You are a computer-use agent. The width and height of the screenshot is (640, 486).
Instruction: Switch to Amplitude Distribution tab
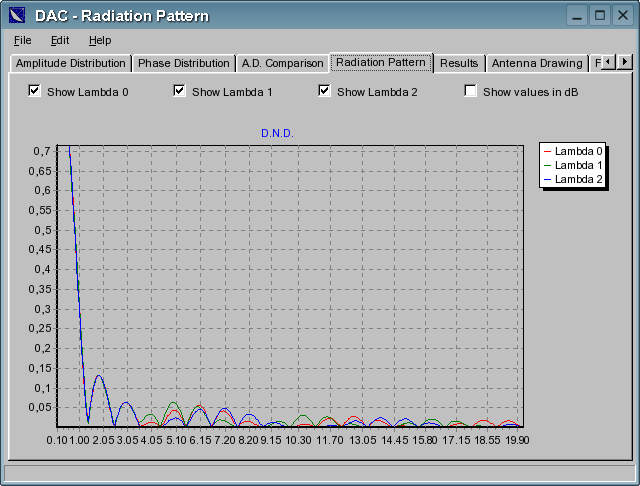71,63
